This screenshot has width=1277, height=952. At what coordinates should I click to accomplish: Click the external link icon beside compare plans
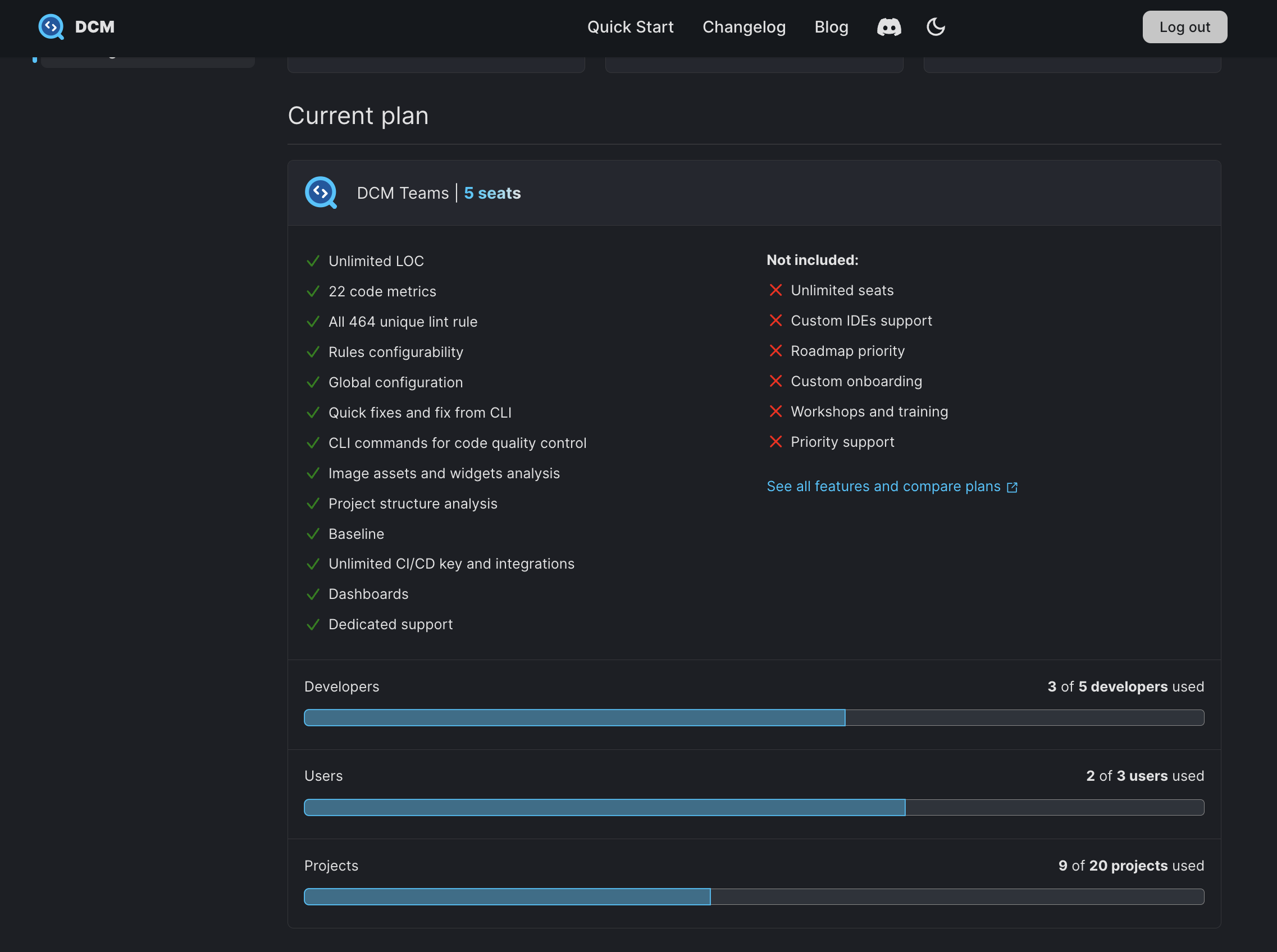pos(1012,488)
